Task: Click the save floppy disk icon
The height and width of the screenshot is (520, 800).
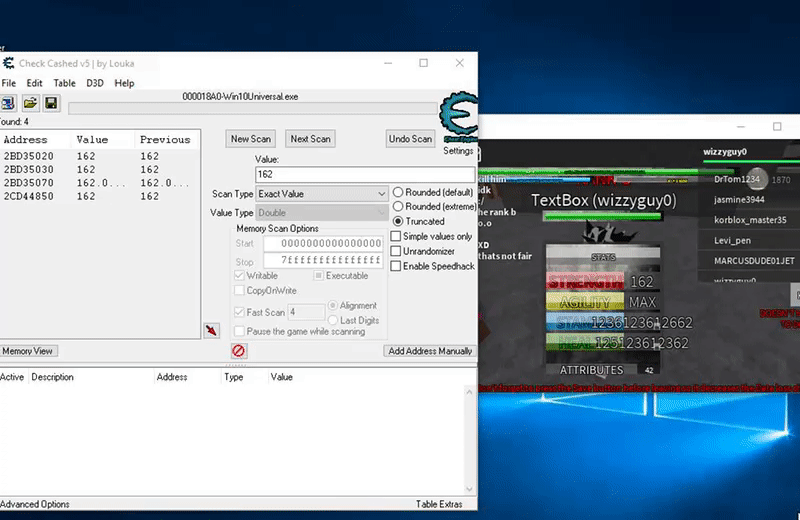Action: tap(51, 104)
